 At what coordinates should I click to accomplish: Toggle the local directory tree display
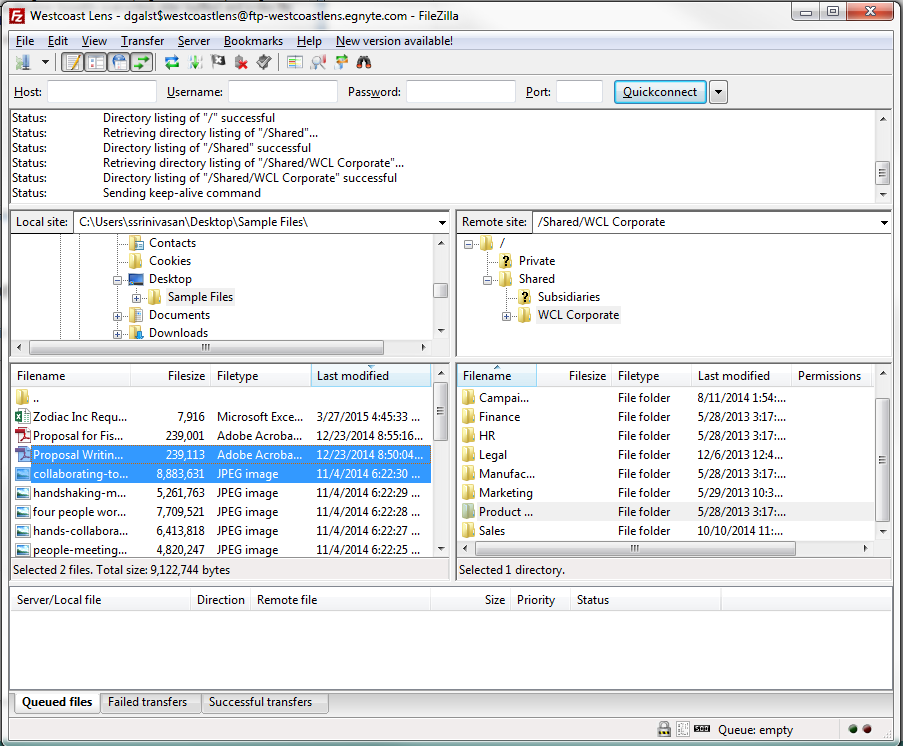(96, 62)
